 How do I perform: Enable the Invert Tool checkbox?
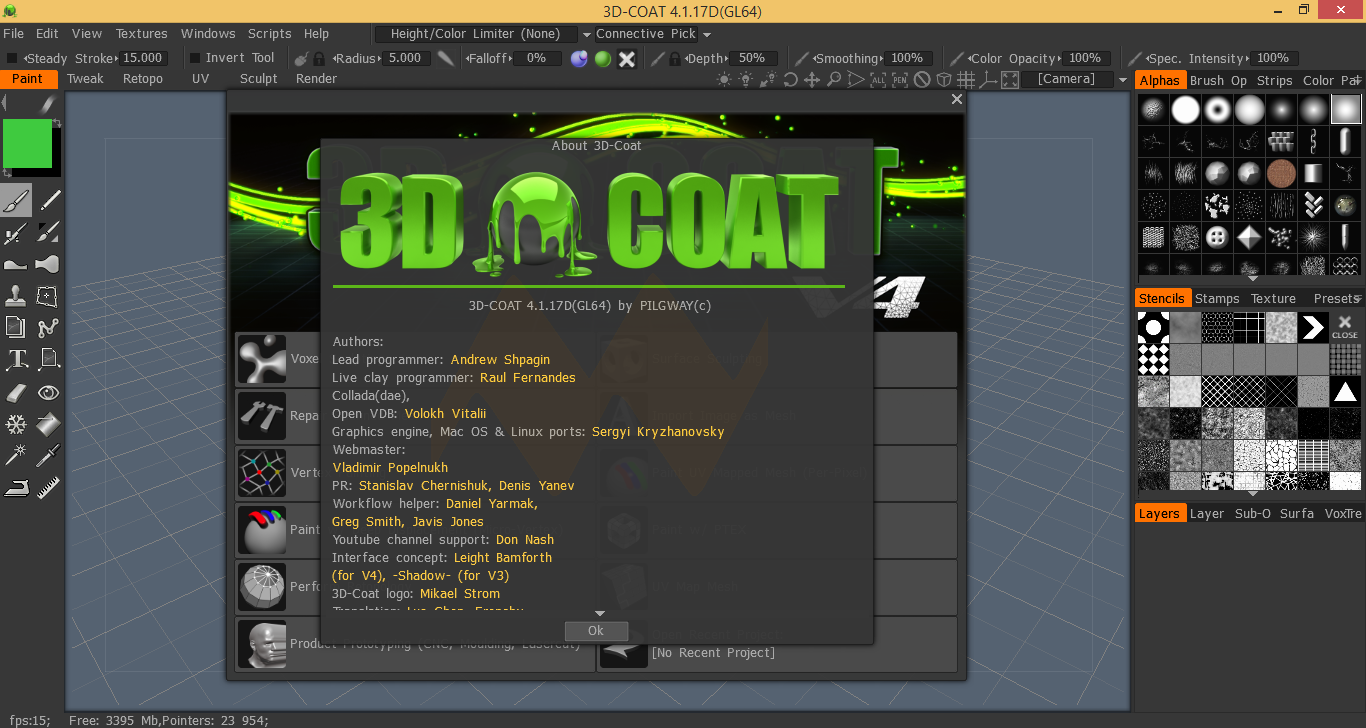196,57
